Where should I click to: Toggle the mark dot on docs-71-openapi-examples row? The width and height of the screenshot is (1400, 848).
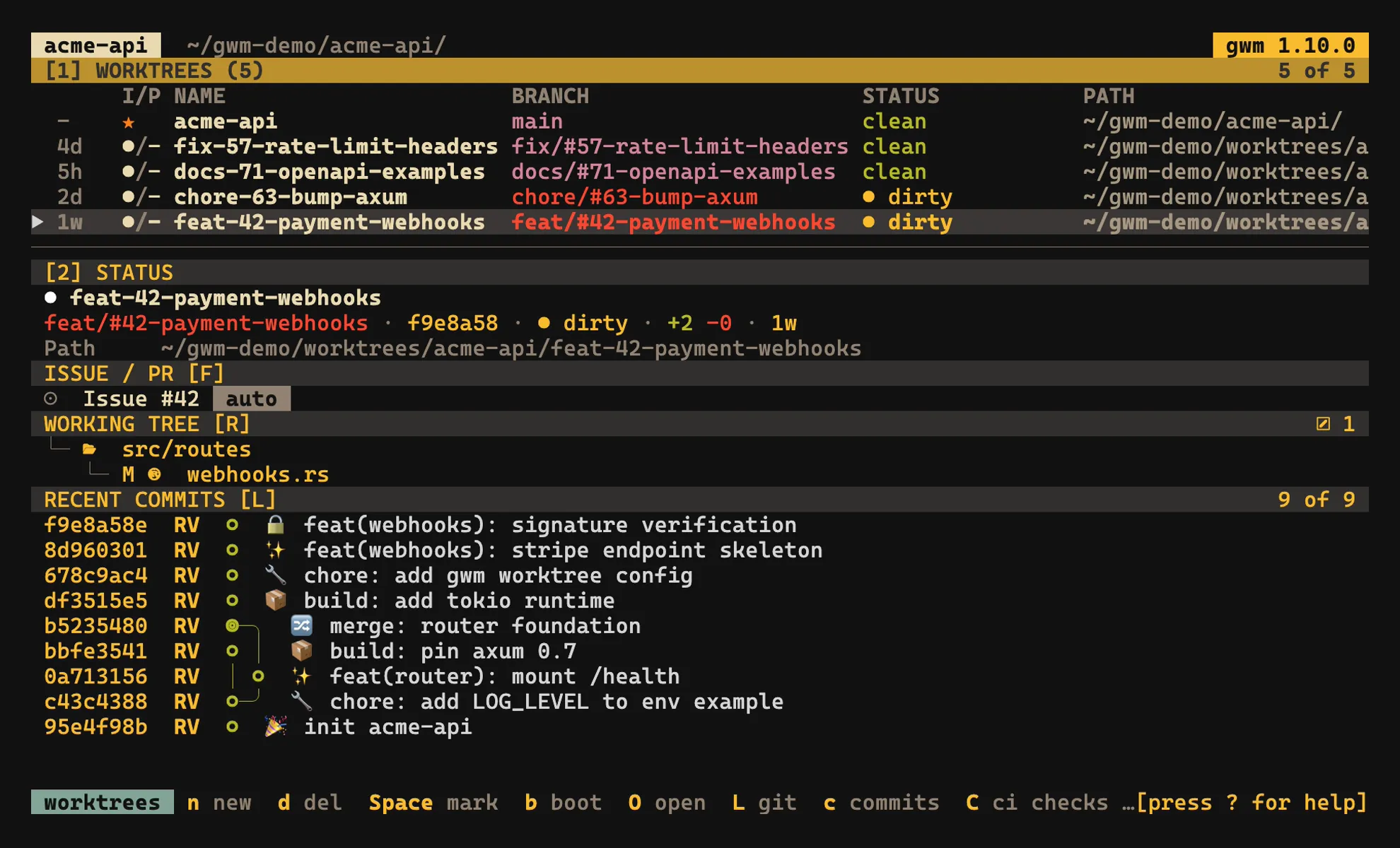[x=128, y=172]
